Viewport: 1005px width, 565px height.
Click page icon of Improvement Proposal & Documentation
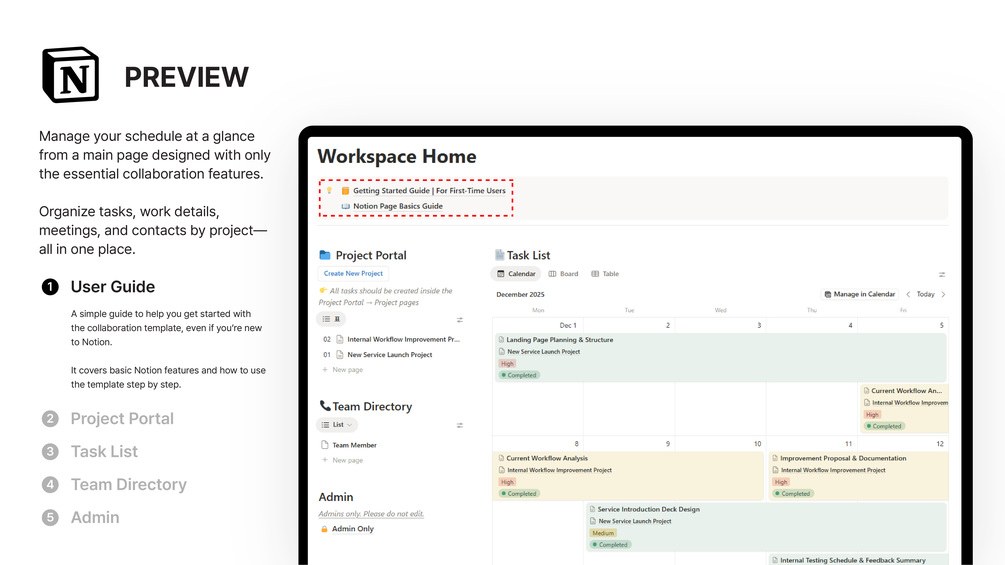[775, 459]
